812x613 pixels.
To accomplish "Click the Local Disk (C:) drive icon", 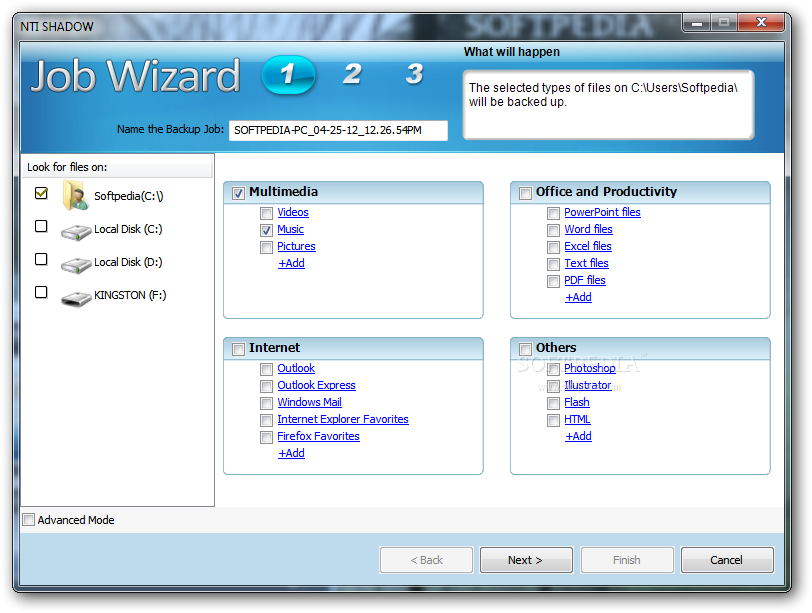I will (x=76, y=232).
